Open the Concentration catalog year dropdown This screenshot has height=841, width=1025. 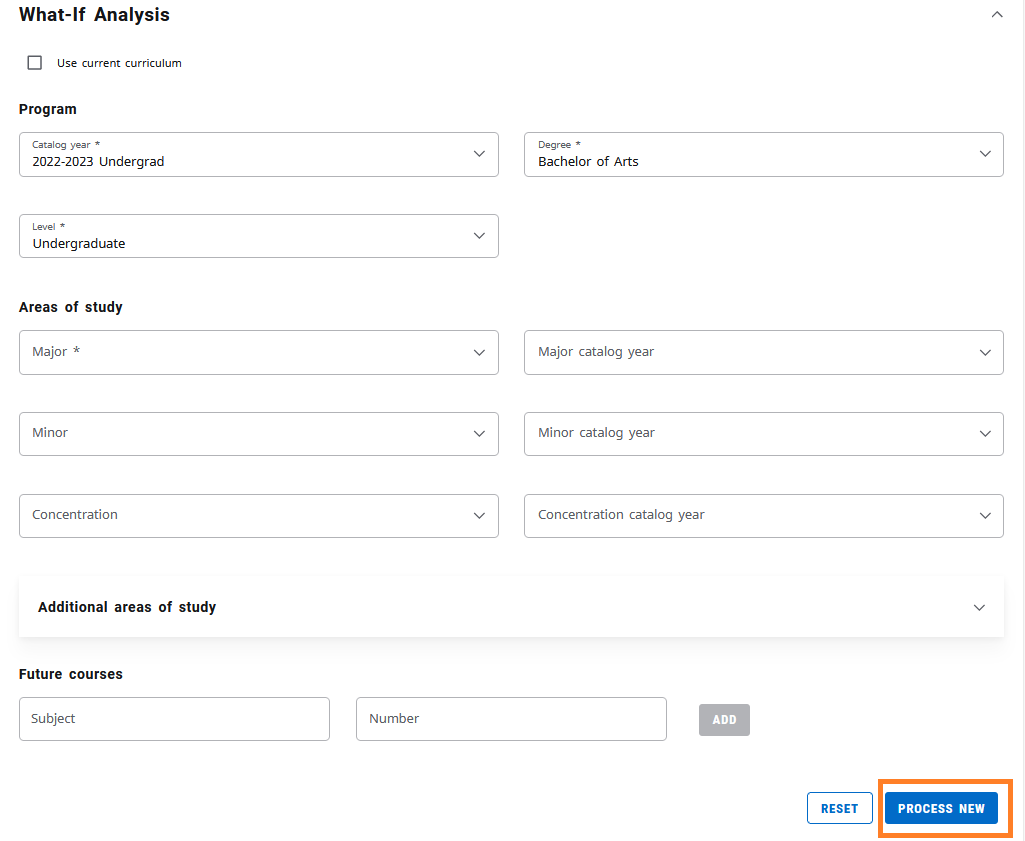tap(764, 516)
